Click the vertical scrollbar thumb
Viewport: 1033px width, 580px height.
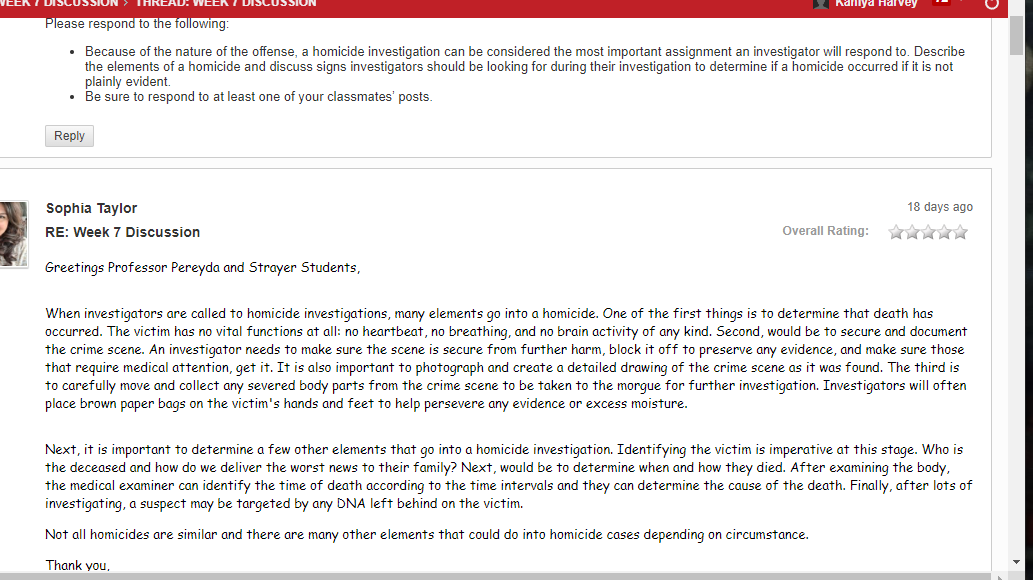click(1016, 36)
